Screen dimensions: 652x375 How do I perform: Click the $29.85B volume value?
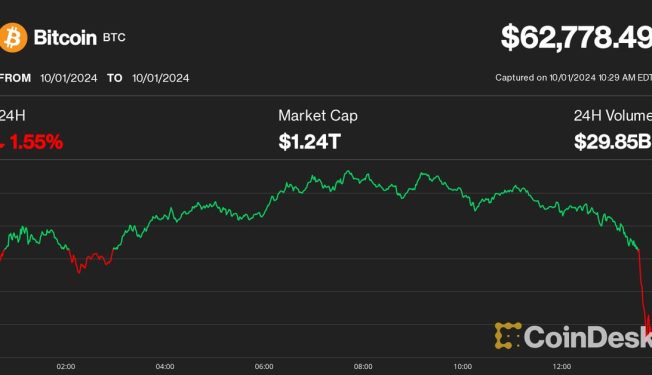tap(613, 142)
